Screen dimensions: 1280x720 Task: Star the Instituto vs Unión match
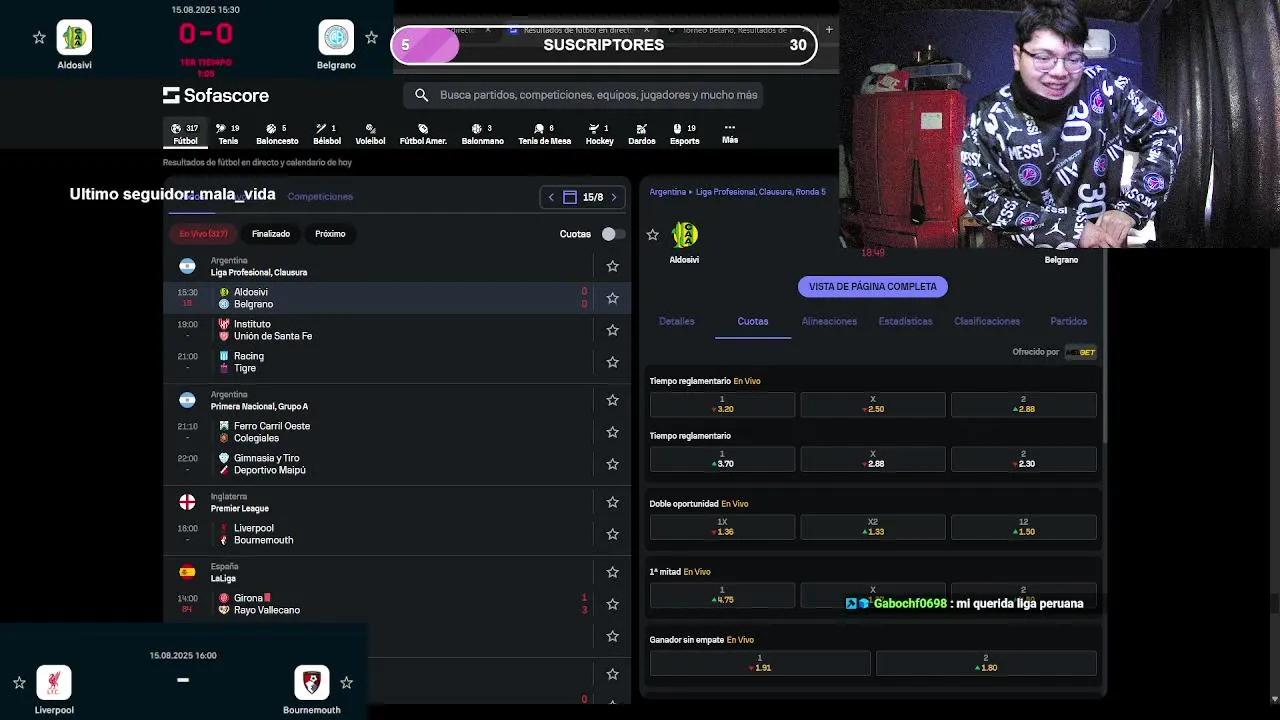tap(613, 330)
